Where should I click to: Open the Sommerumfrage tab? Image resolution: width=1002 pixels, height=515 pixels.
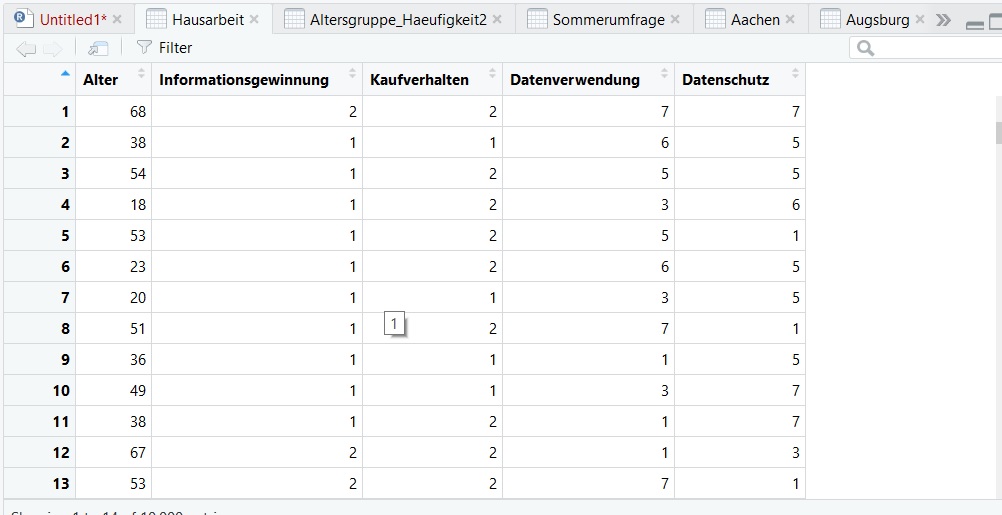pyautogui.click(x=608, y=20)
